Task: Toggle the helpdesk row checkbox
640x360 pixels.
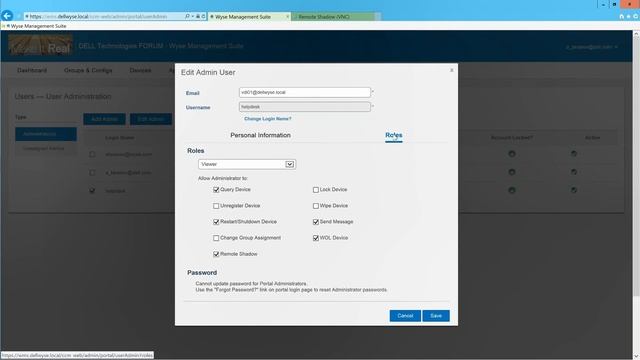Action: [x=92, y=191]
